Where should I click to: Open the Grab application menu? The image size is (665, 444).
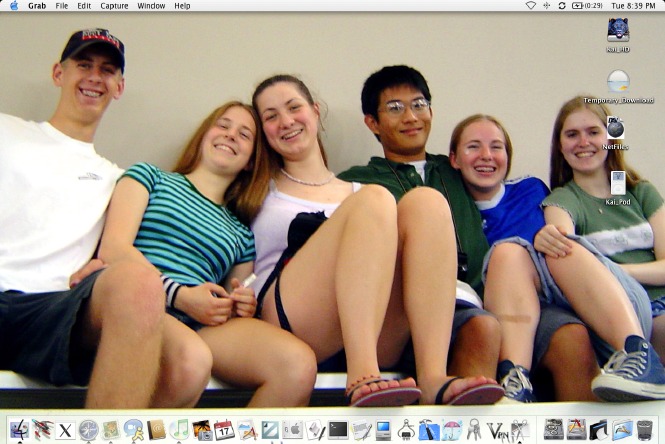pyautogui.click(x=37, y=6)
